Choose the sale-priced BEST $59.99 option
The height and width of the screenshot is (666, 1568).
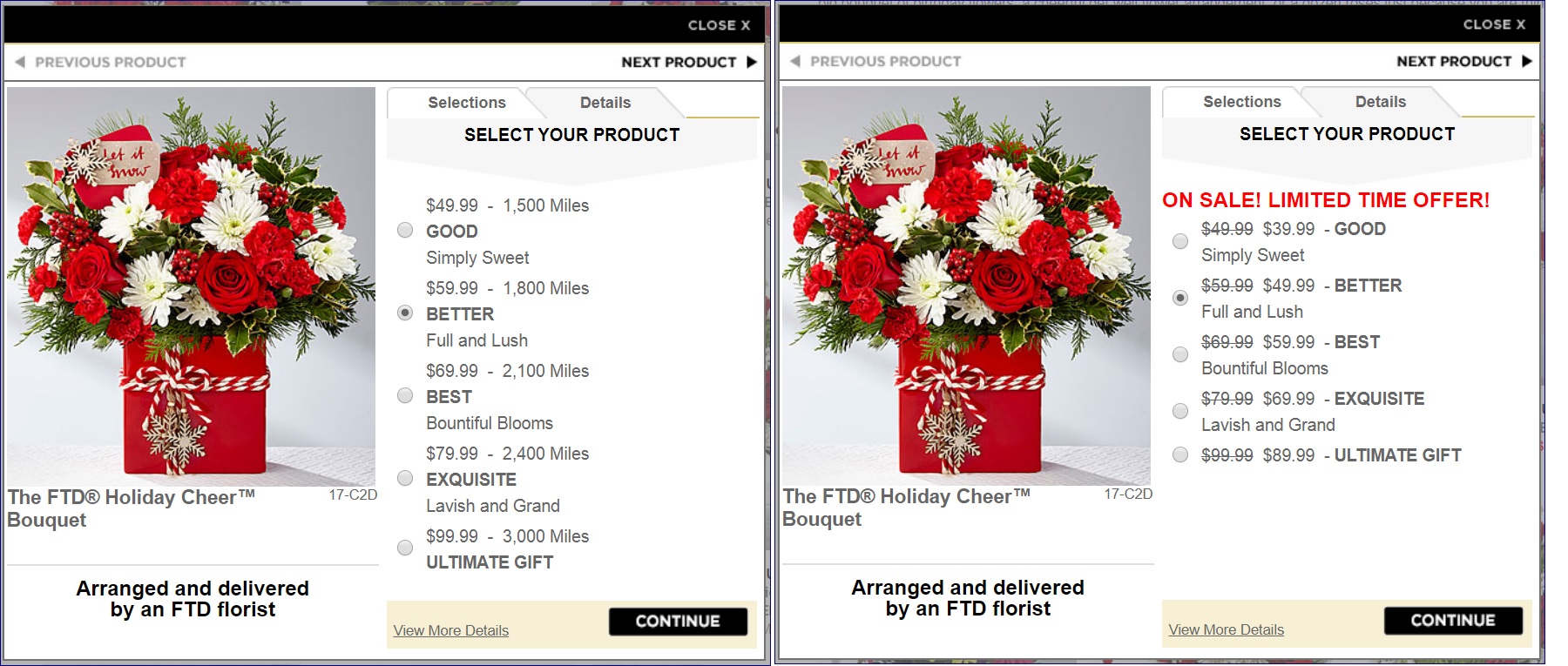click(1180, 354)
